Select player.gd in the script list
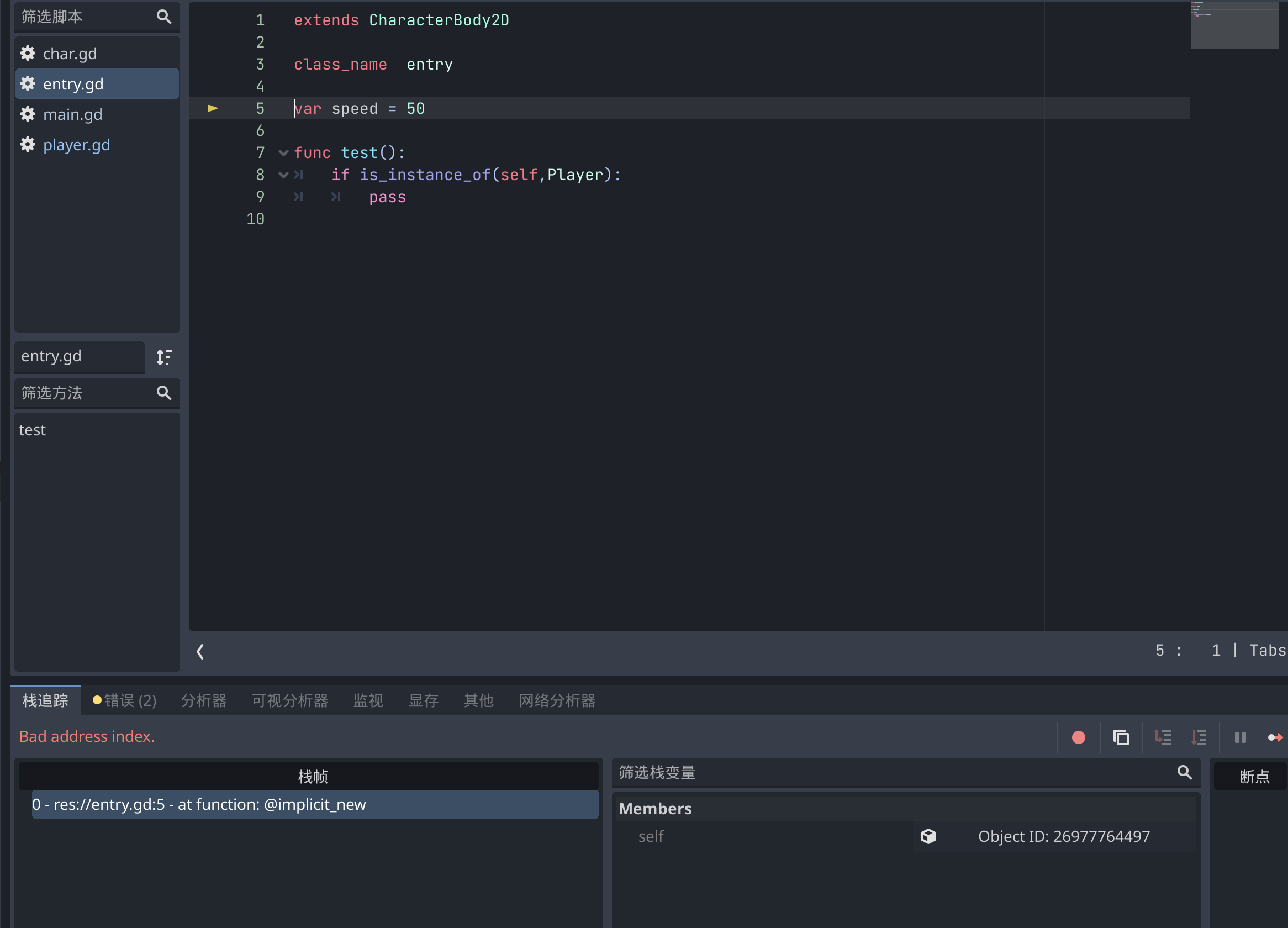The image size is (1288, 928). pyautogui.click(x=77, y=145)
